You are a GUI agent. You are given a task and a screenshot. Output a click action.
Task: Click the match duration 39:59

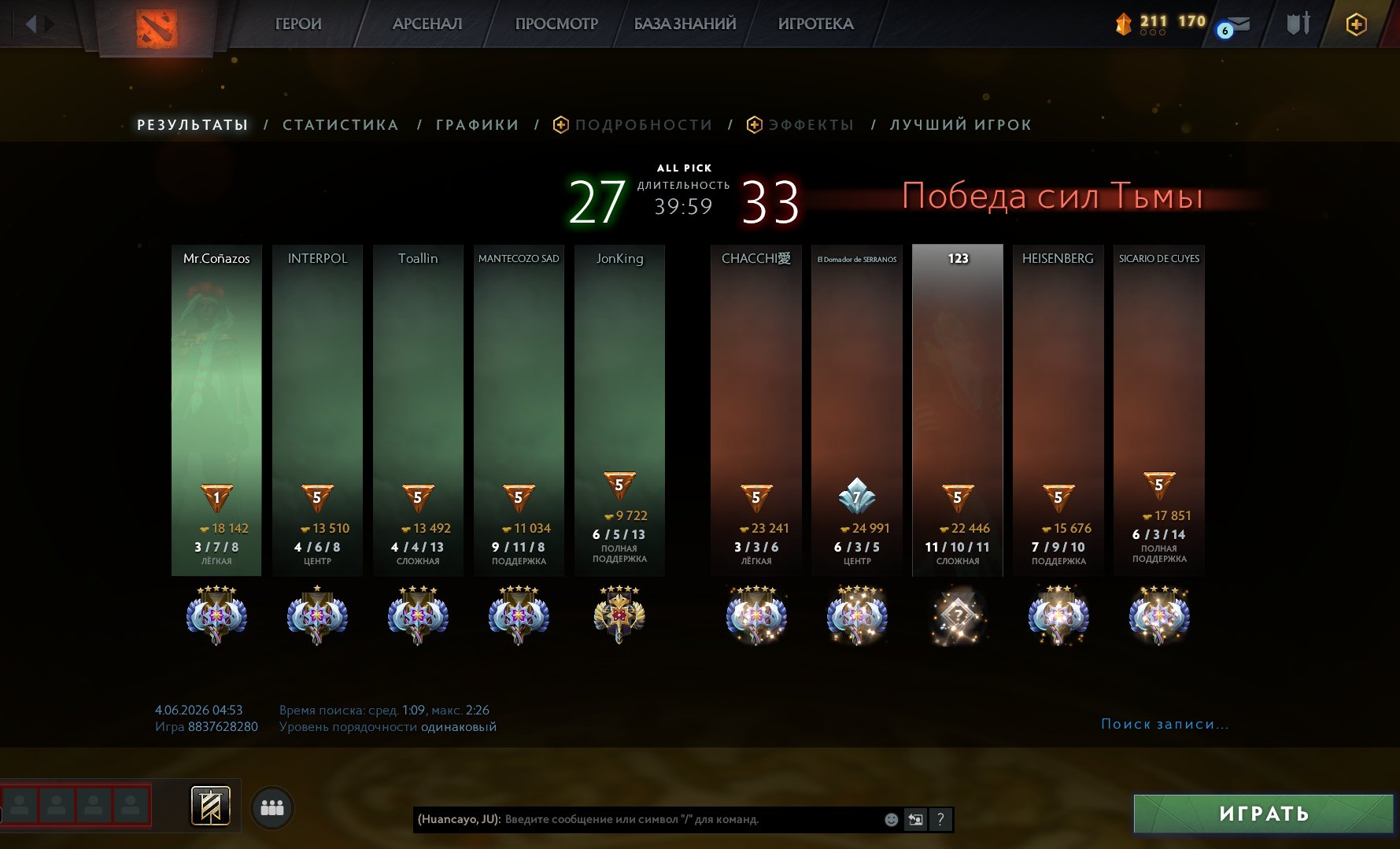click(x=683, y=206)
